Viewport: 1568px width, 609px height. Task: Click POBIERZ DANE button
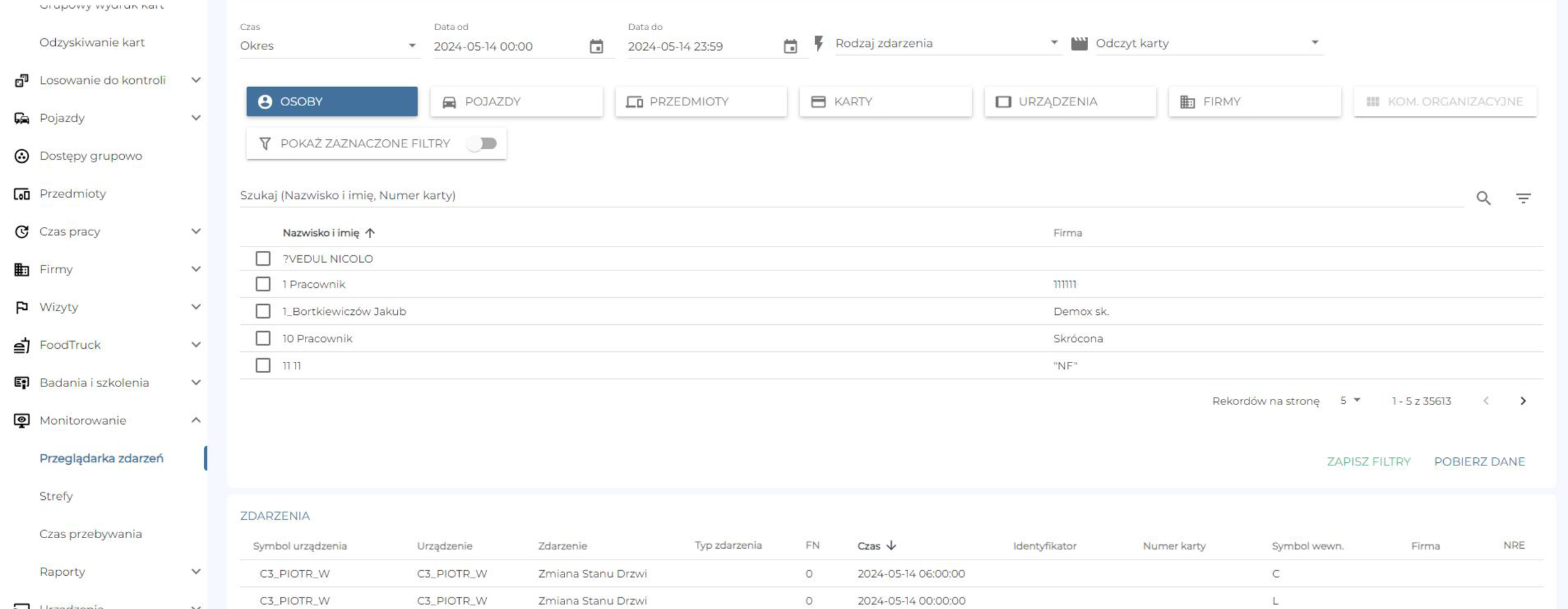pyautogui.click(x=1480, y=462)
